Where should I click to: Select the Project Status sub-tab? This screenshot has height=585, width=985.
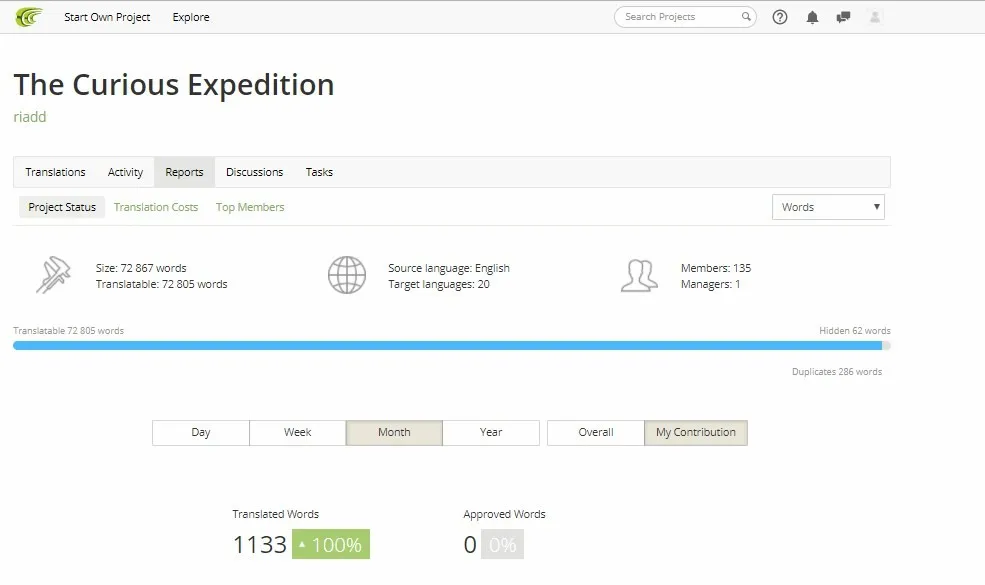pyautogui.click(x=62, y=207)
